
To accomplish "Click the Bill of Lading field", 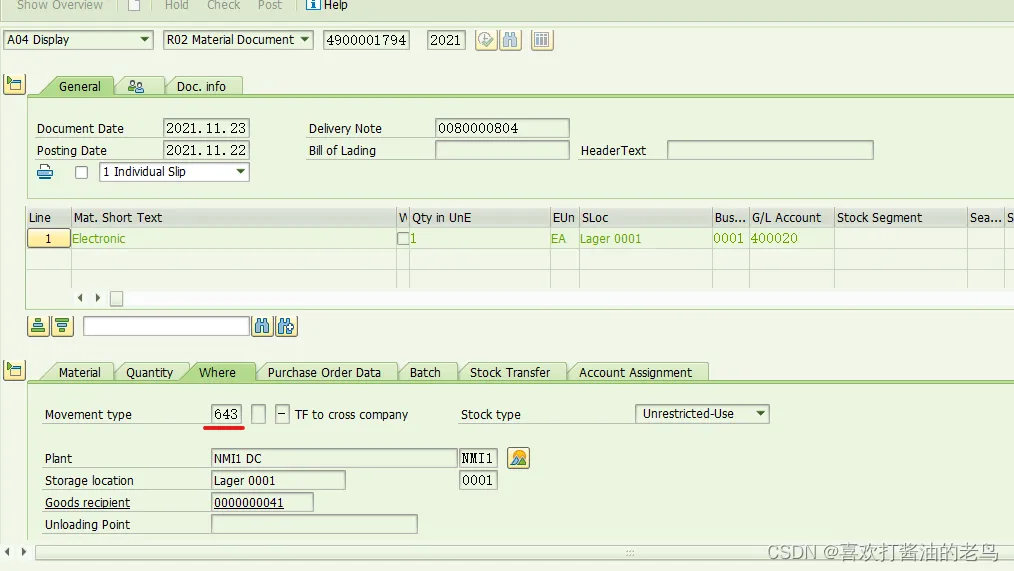I will point(502,150).
